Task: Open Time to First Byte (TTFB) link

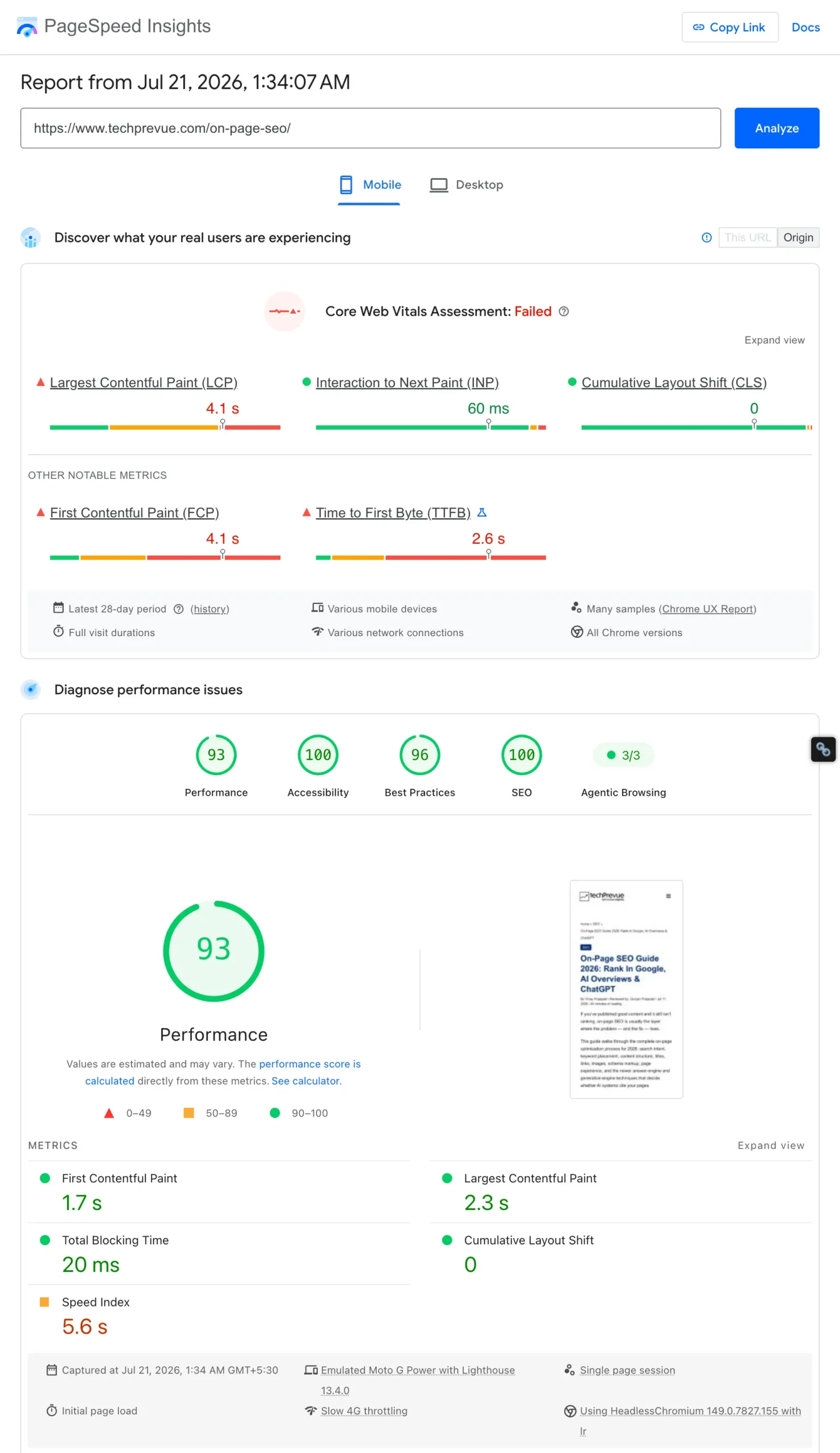Action: (393, 513)
